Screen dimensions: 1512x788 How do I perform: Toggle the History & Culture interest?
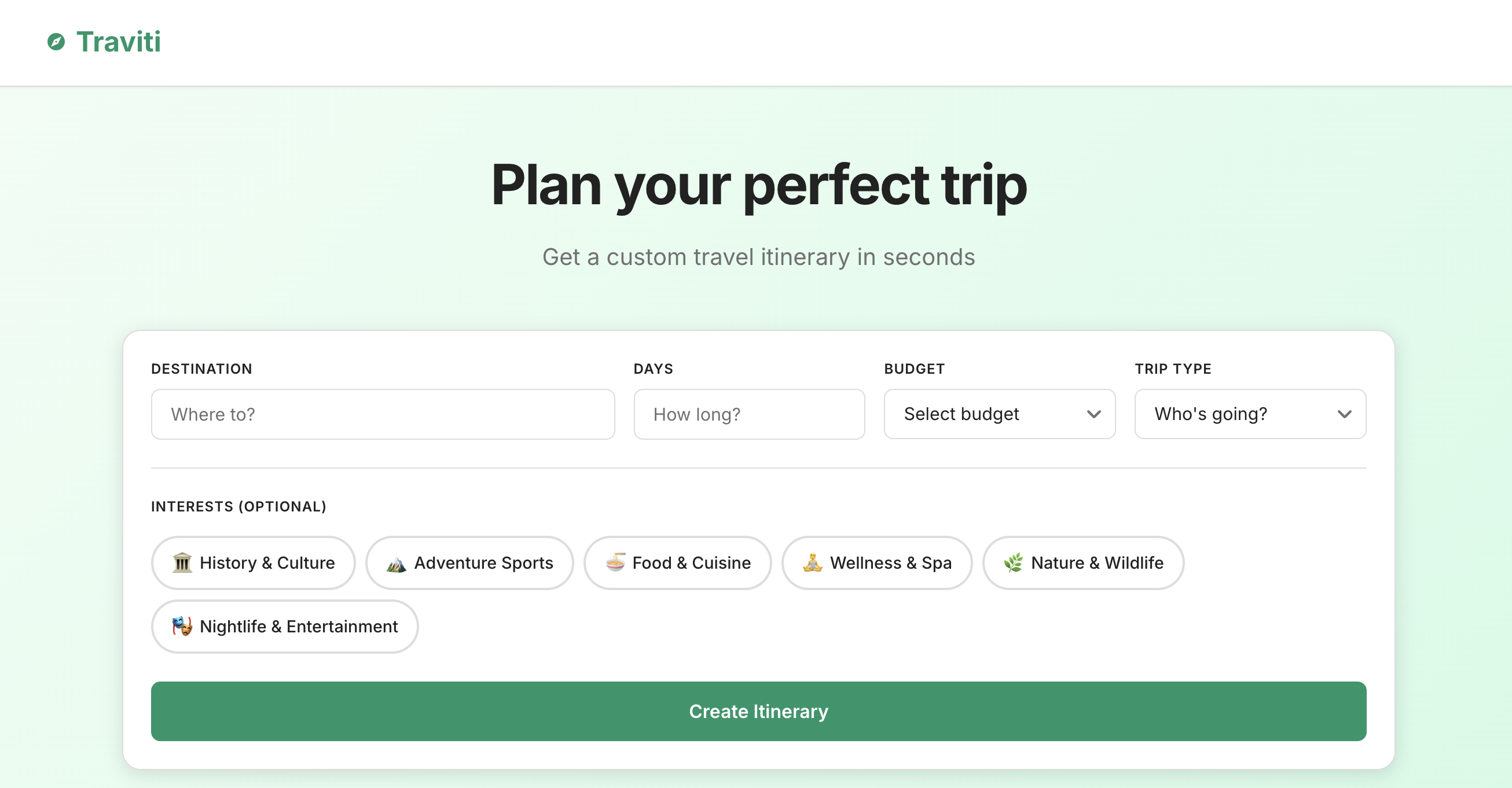click(254, 563)
